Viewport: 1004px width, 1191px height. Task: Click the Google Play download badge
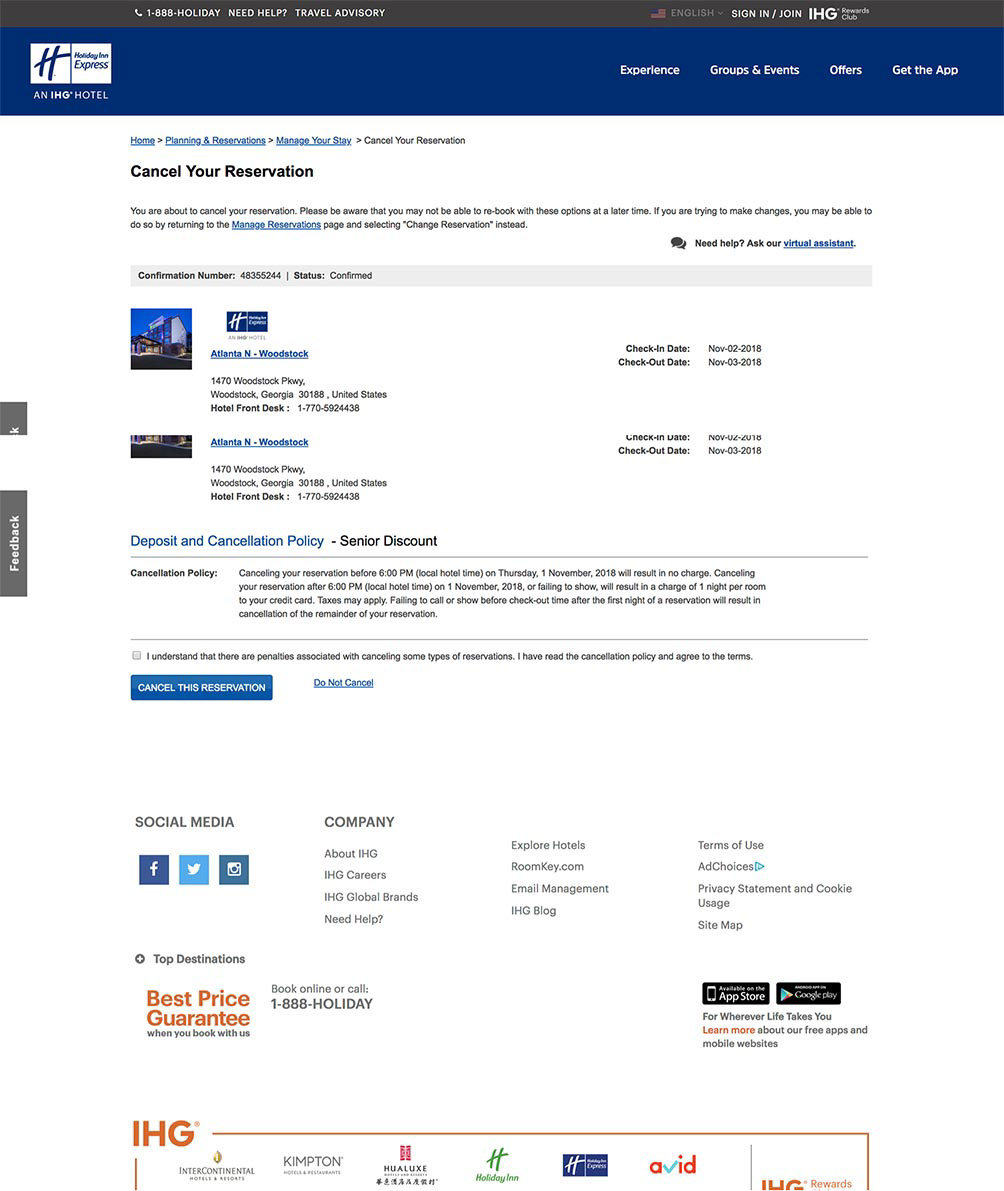coord(808,994)
